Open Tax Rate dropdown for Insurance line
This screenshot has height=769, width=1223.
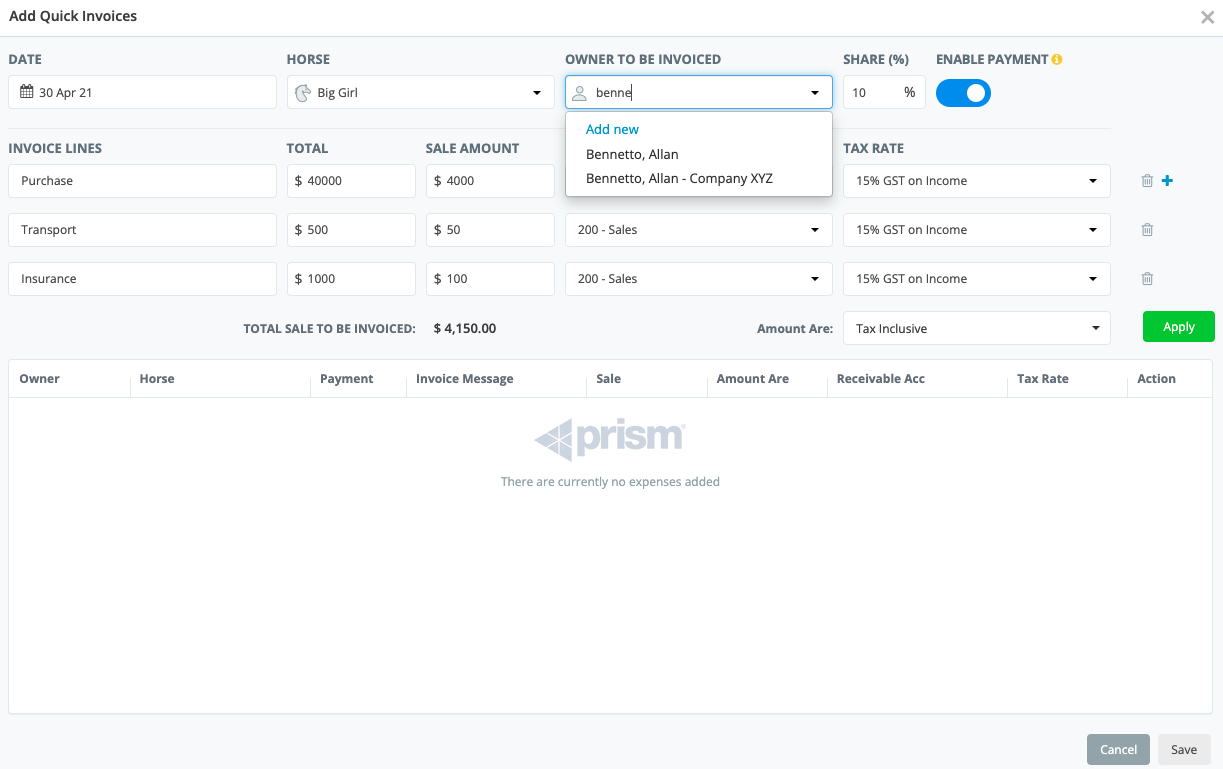(976, 279)
